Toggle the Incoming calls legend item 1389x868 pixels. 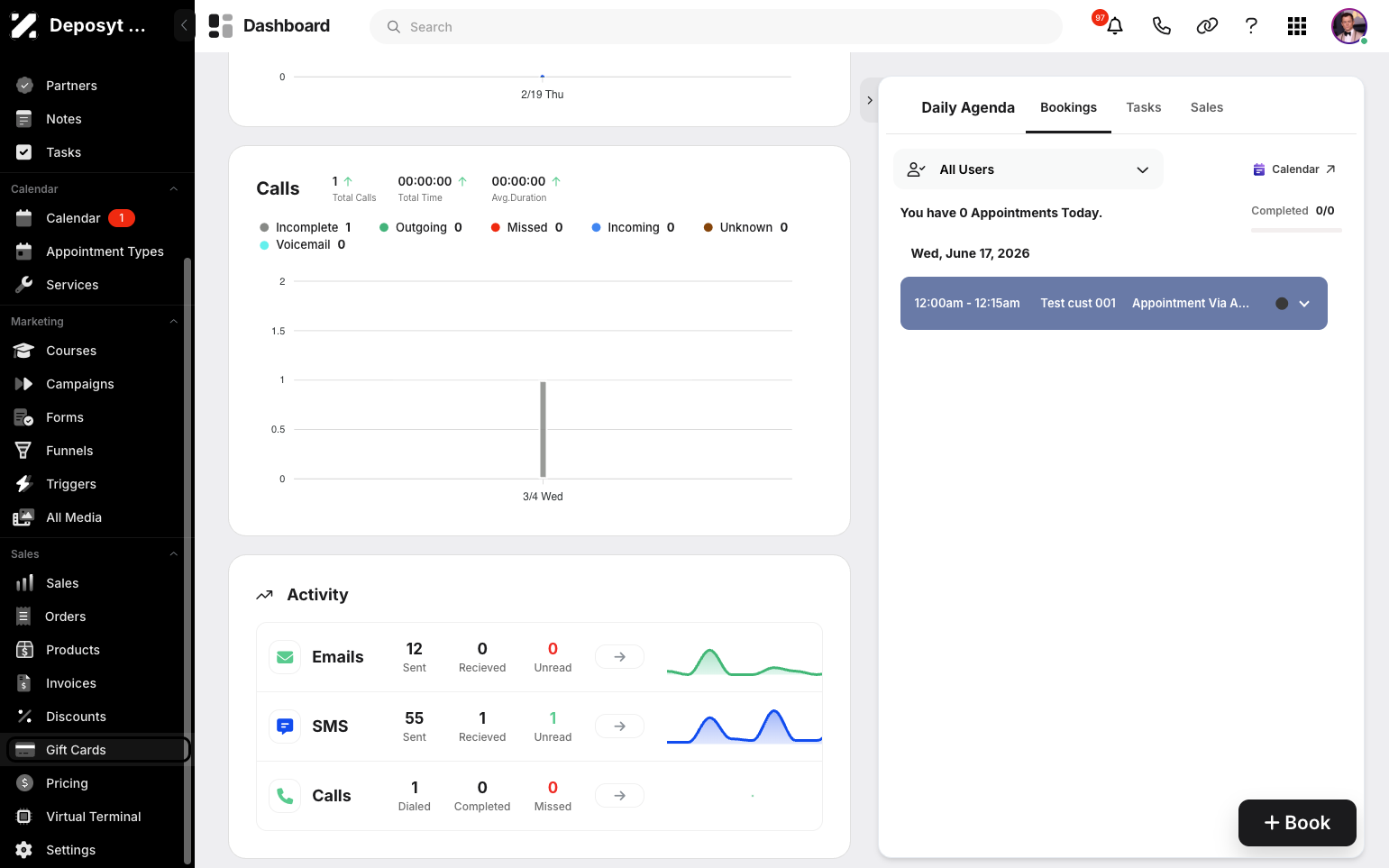tap(633, 227)
